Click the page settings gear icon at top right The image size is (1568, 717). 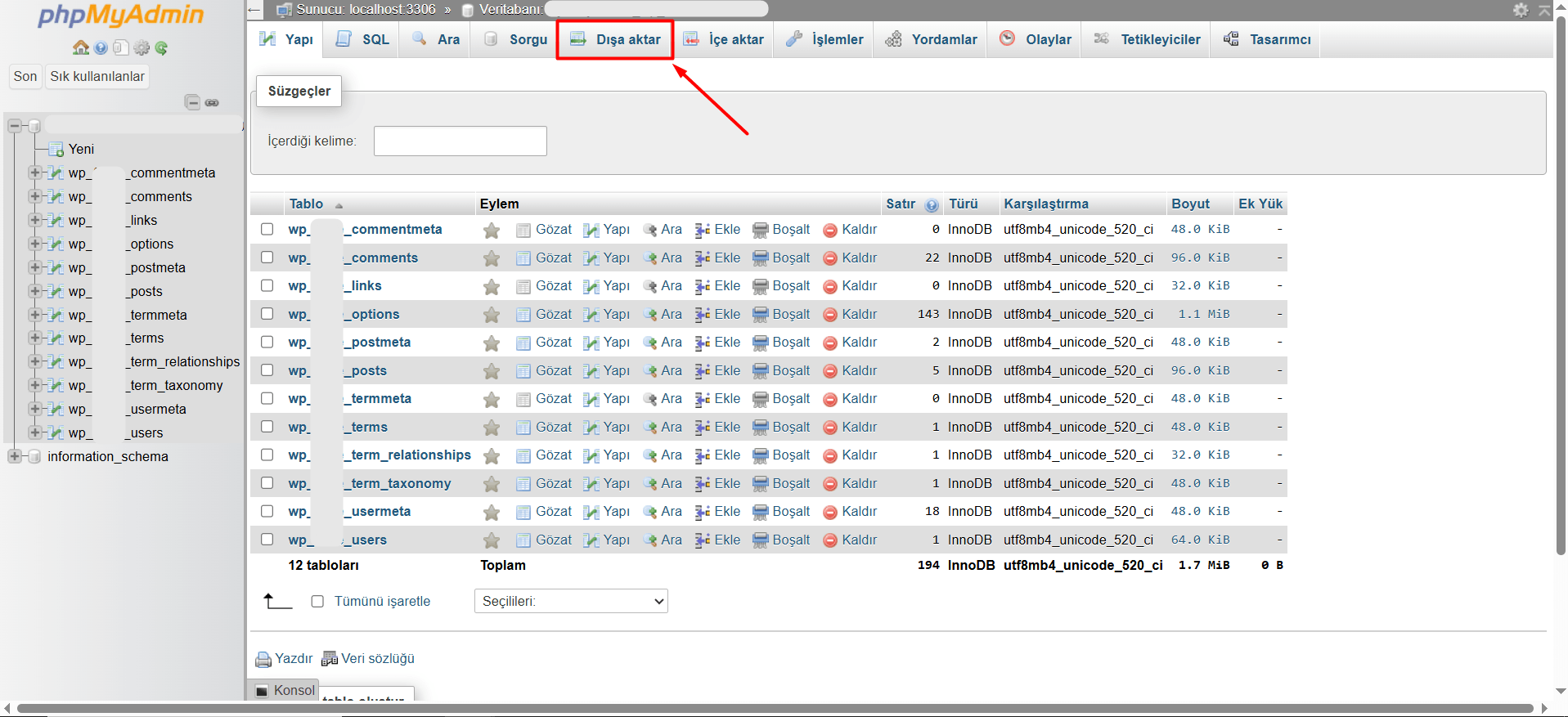(1521, 10)
